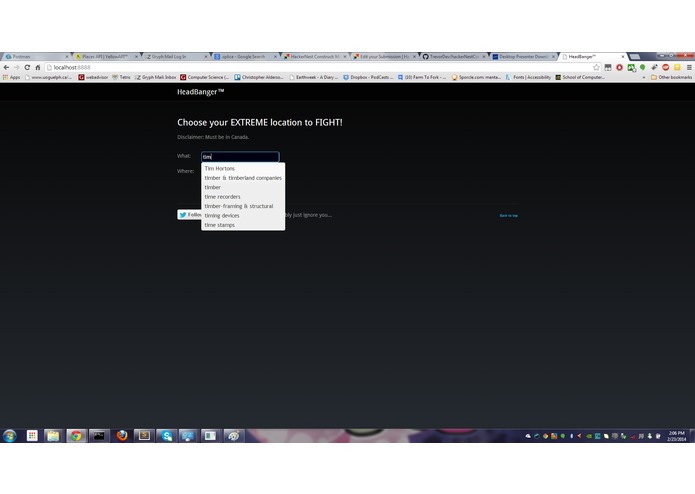Select the 'timing devices' suggestion
This screenshot has width=695, height=494.
[x=243, y=215]
